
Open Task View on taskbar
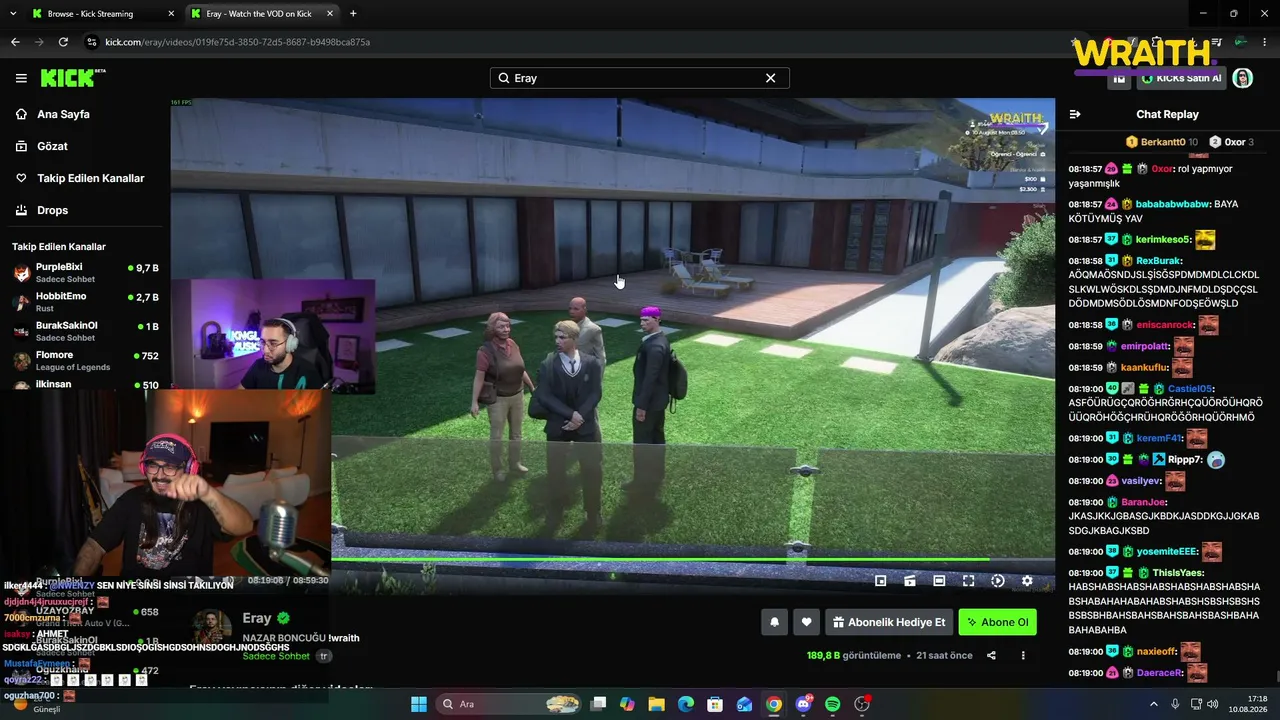point(598,704)
